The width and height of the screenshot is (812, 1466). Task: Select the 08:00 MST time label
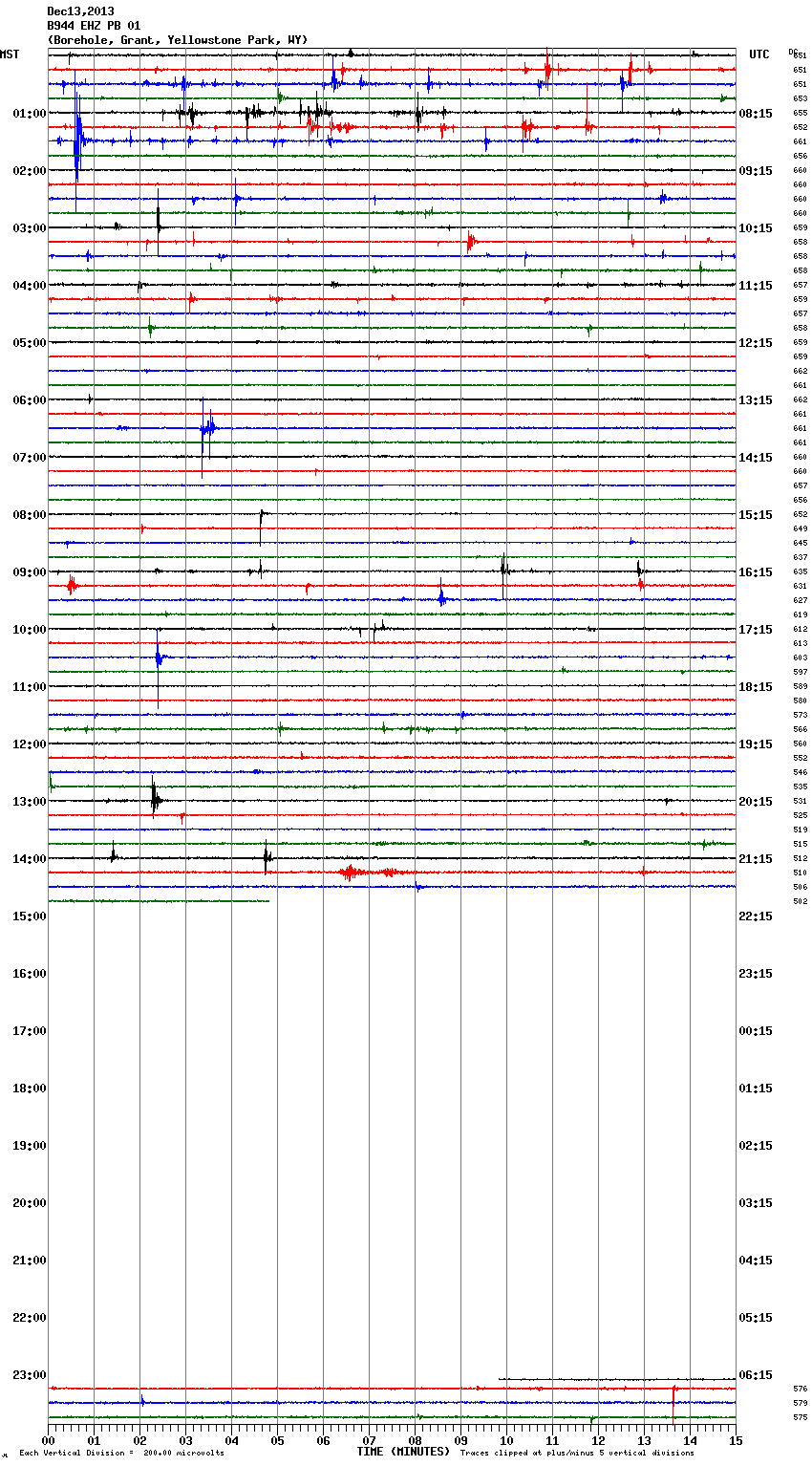point(29,515)
